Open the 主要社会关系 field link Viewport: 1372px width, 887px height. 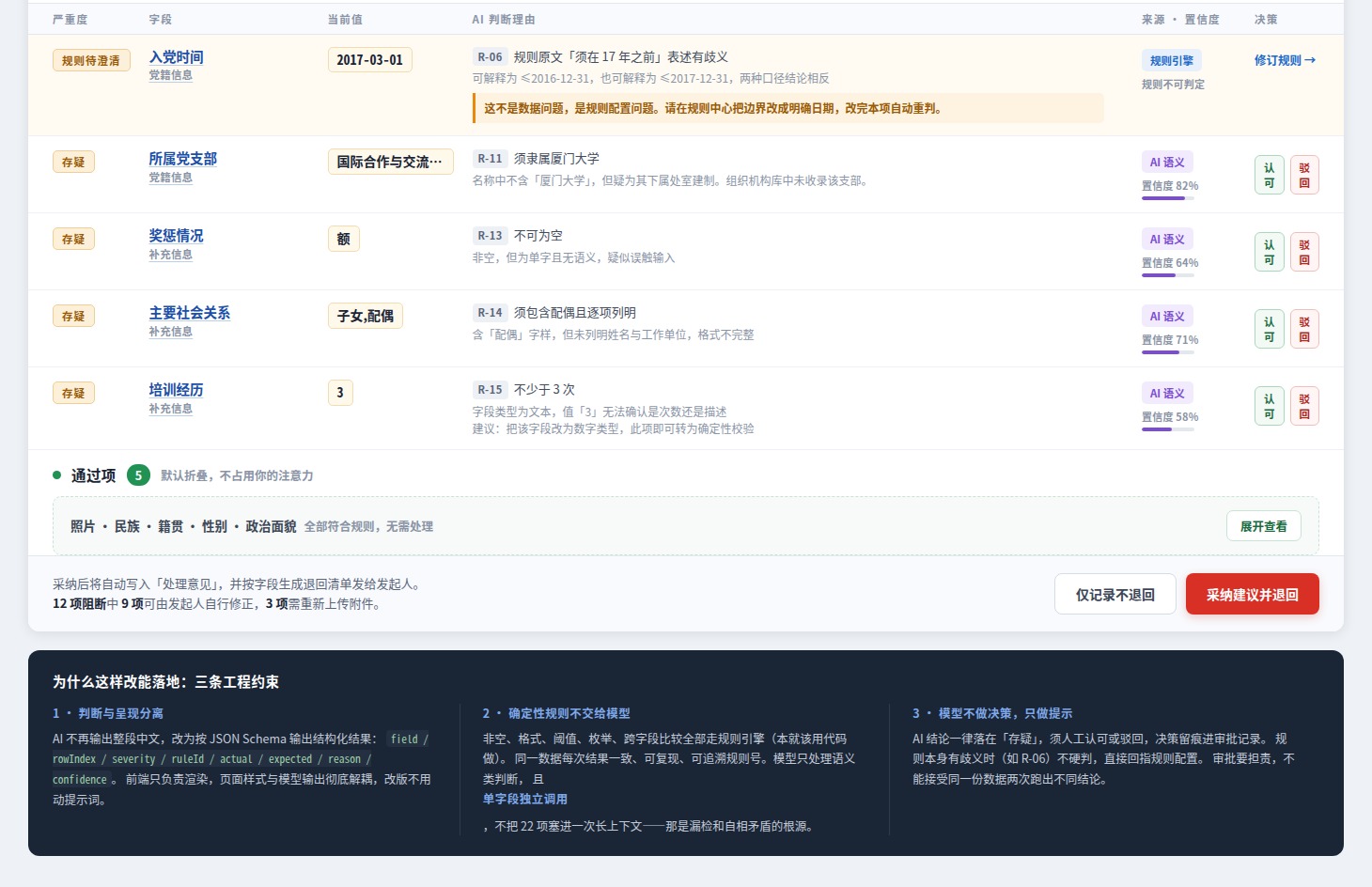pyautogui.click(x=189, y=313)
